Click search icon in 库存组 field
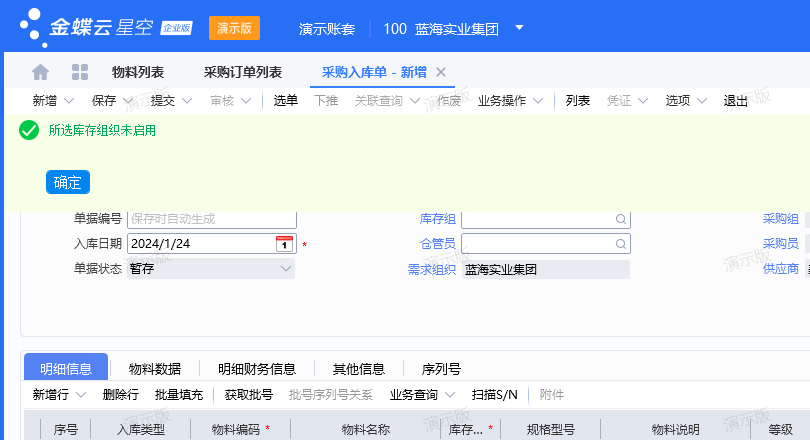Image resolution: width=810 pixels, height=440 pixels. click(620, 219)
